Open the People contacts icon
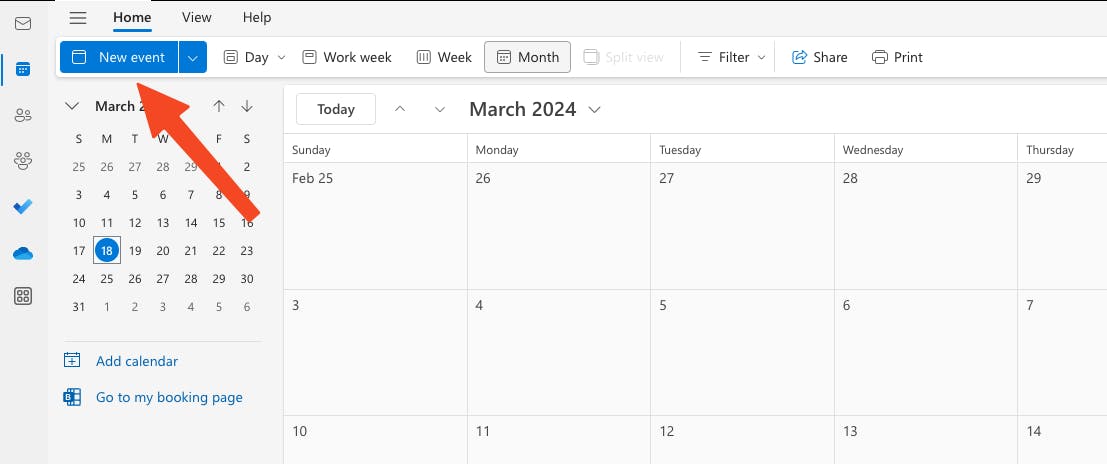 pyautogui.click(x=23, y=115)
